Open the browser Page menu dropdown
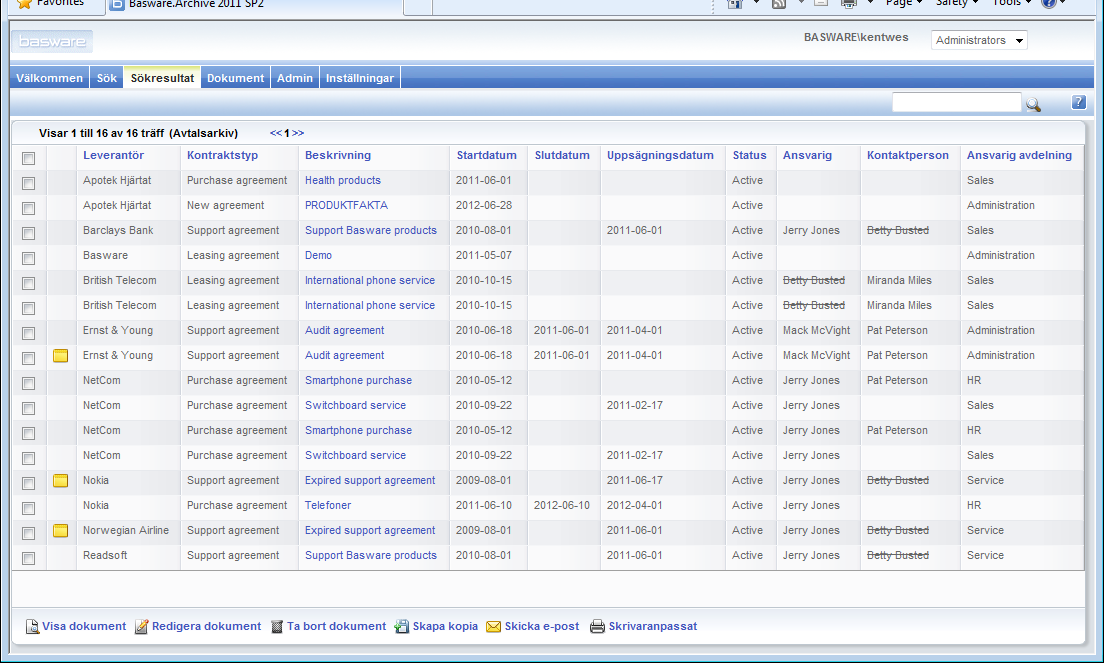Image resolution: width=1104 pixels, height=663 pixels. click(x=904, y=3)
